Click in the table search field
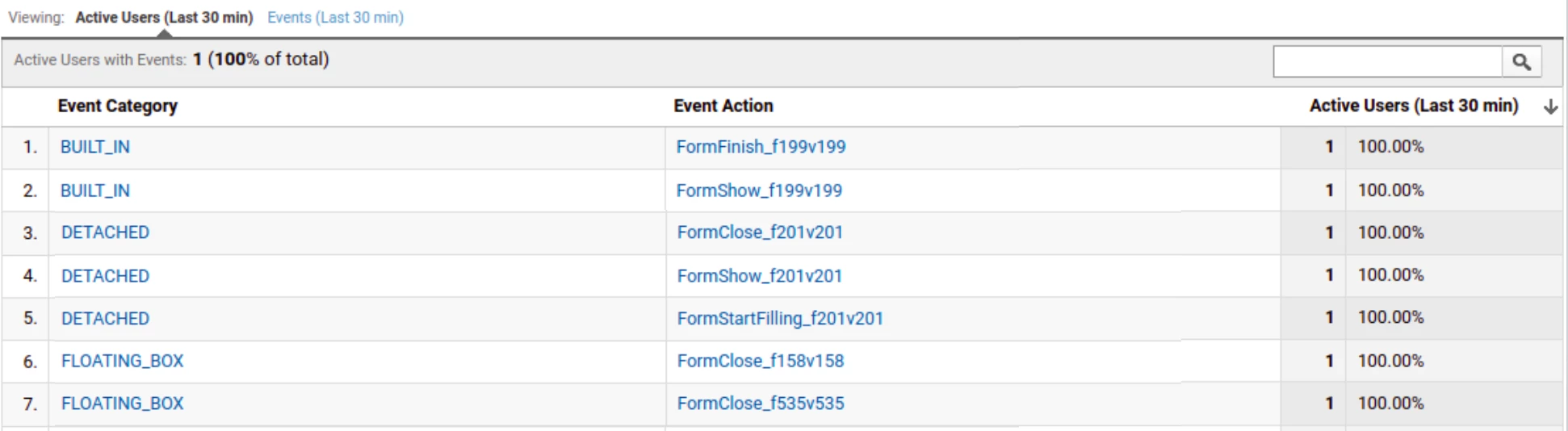 [1387, 62]
